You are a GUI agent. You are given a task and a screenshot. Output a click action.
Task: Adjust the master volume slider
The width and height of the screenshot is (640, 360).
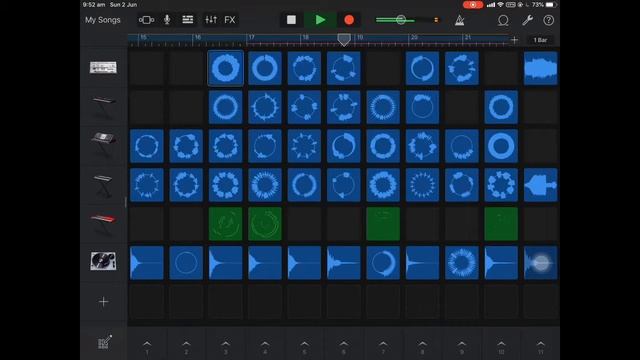[x=400, y=20]
